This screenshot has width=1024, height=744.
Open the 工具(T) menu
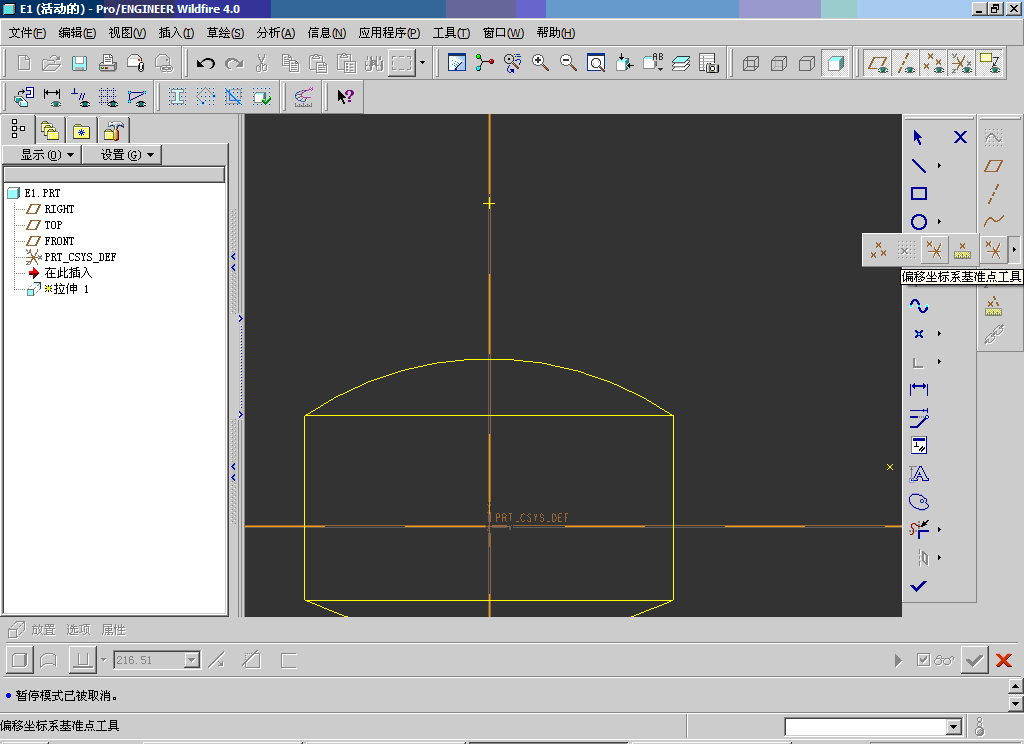[x=451, y=33]
